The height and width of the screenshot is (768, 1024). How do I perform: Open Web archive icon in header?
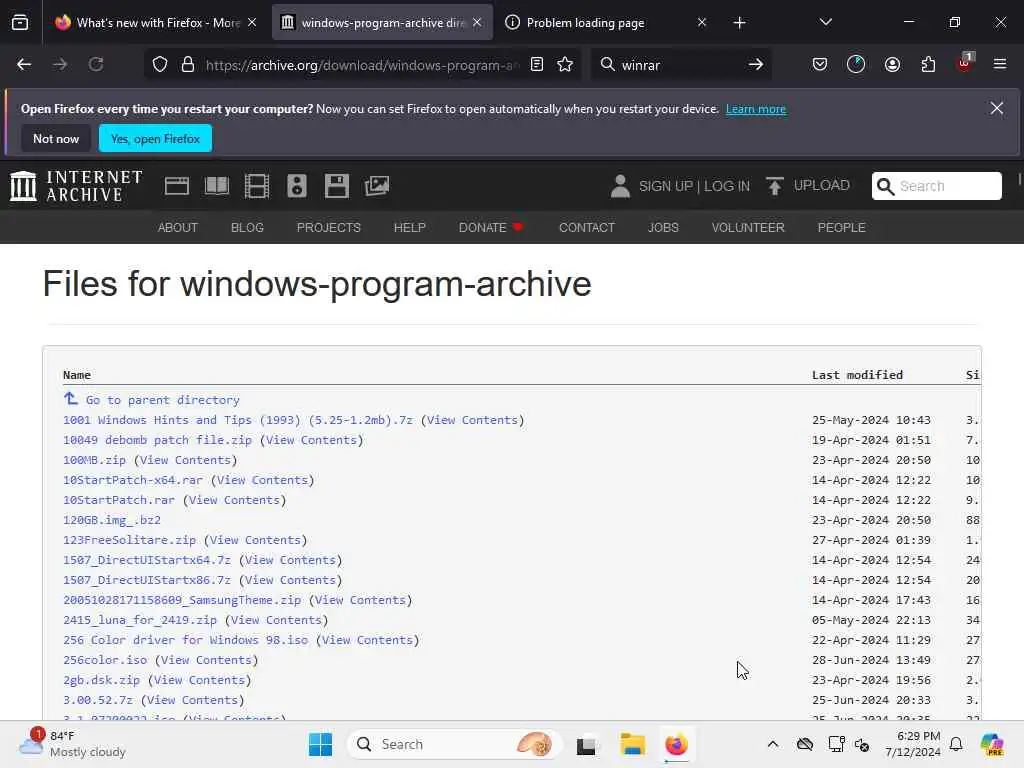(x=177, y=186)
